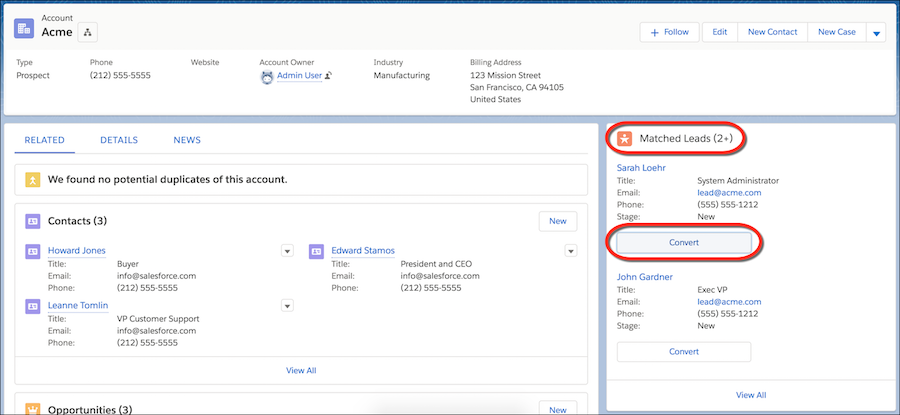Click the Opportunities (3) heading
The width and height of the screenshot is (900, 415).
pyautogui.click(x=90, y=410)
